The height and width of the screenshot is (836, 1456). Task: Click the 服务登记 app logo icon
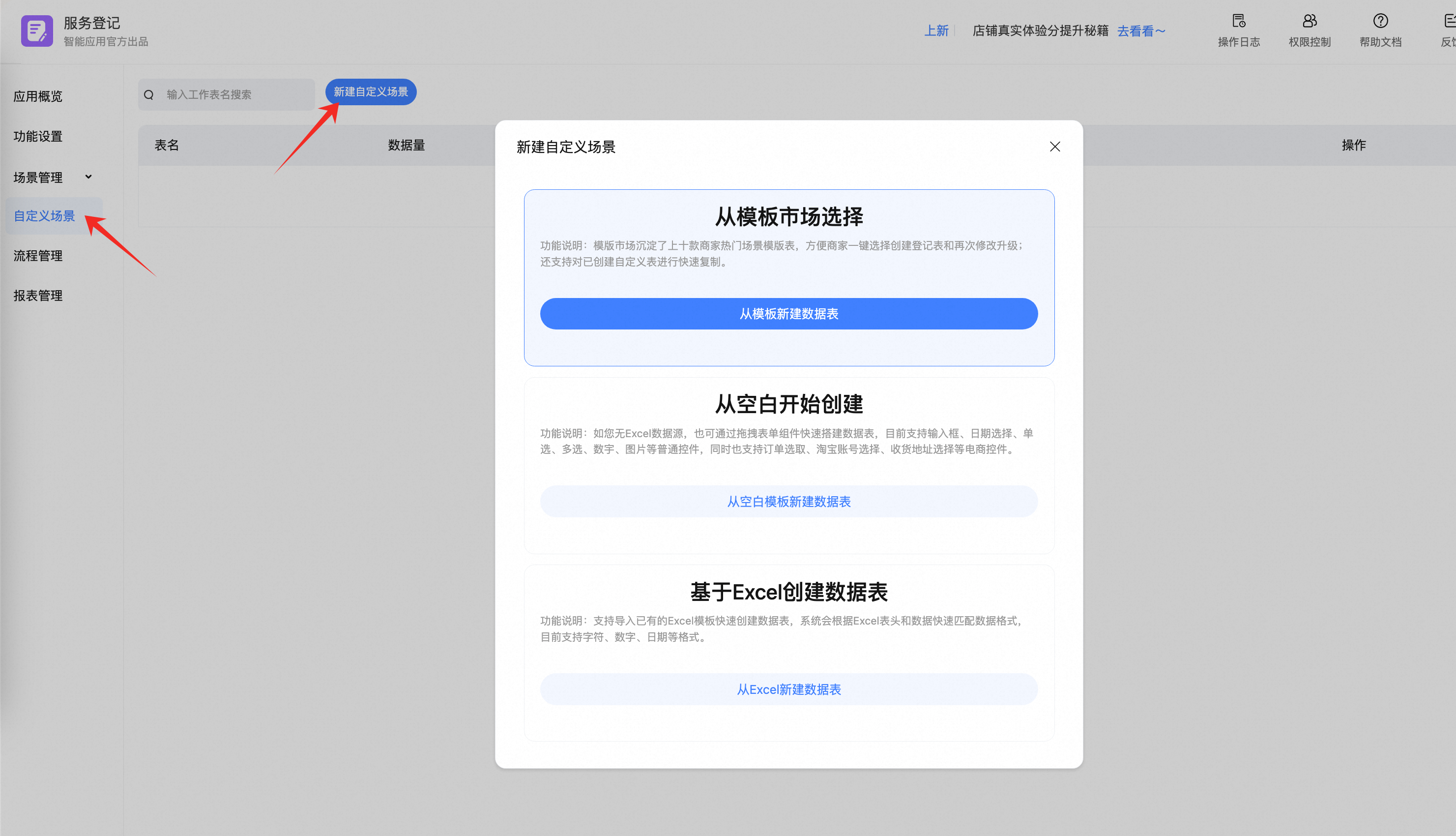point(37,31)
